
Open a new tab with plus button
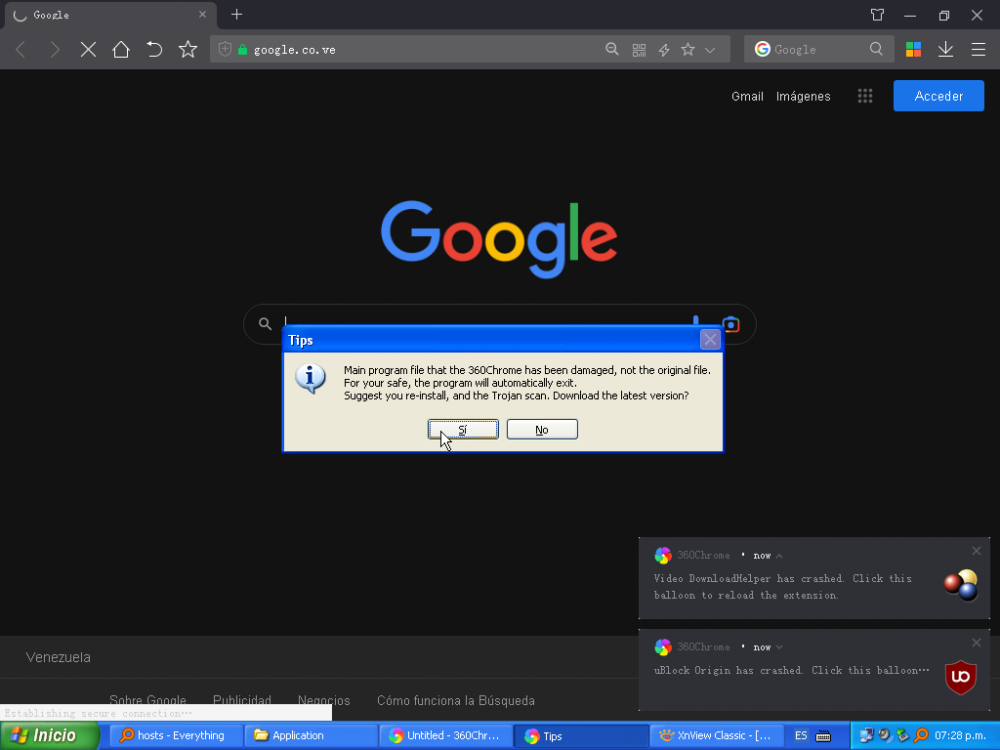(237, 15)
